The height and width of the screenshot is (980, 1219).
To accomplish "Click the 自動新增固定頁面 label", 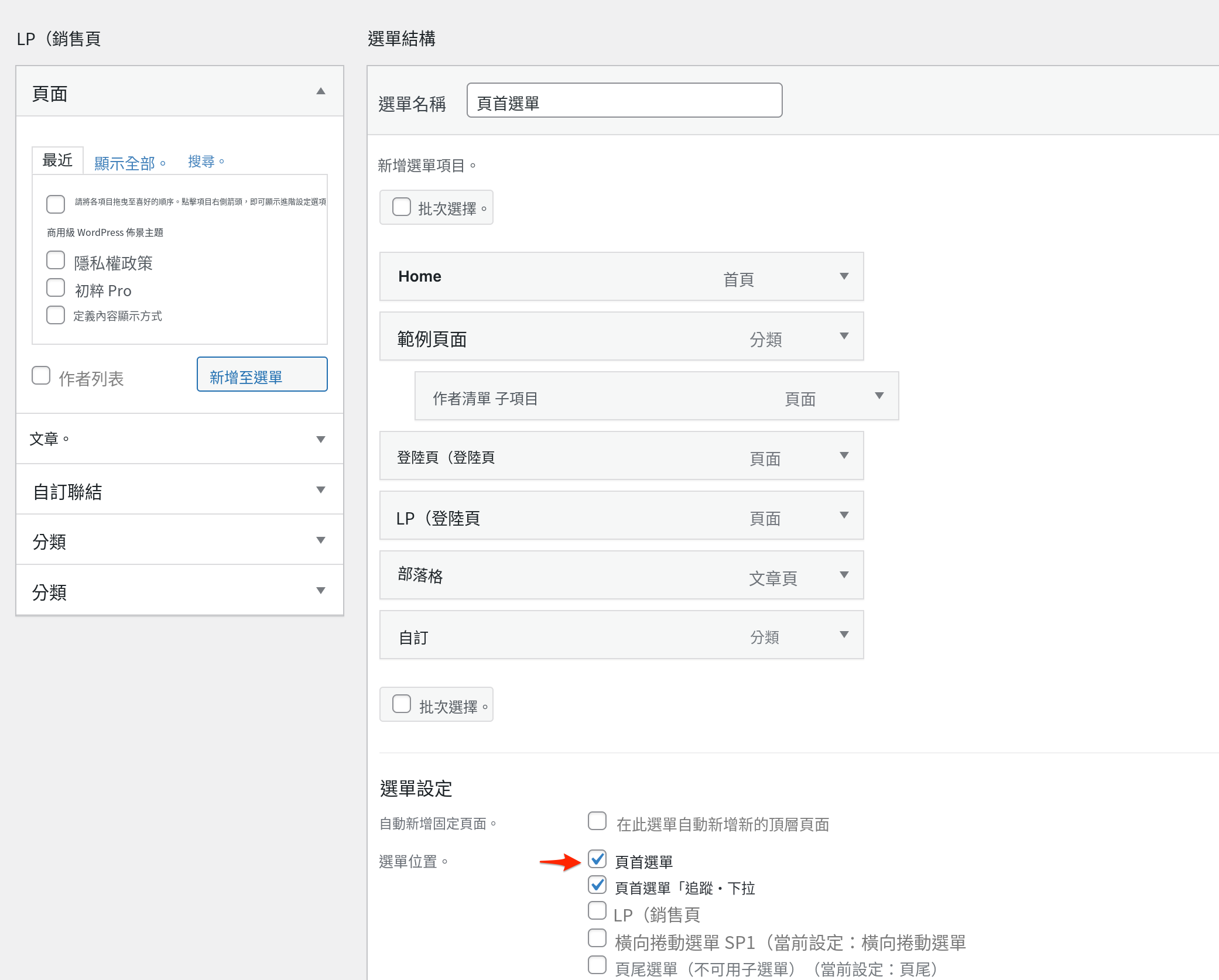I will [438, 824].
